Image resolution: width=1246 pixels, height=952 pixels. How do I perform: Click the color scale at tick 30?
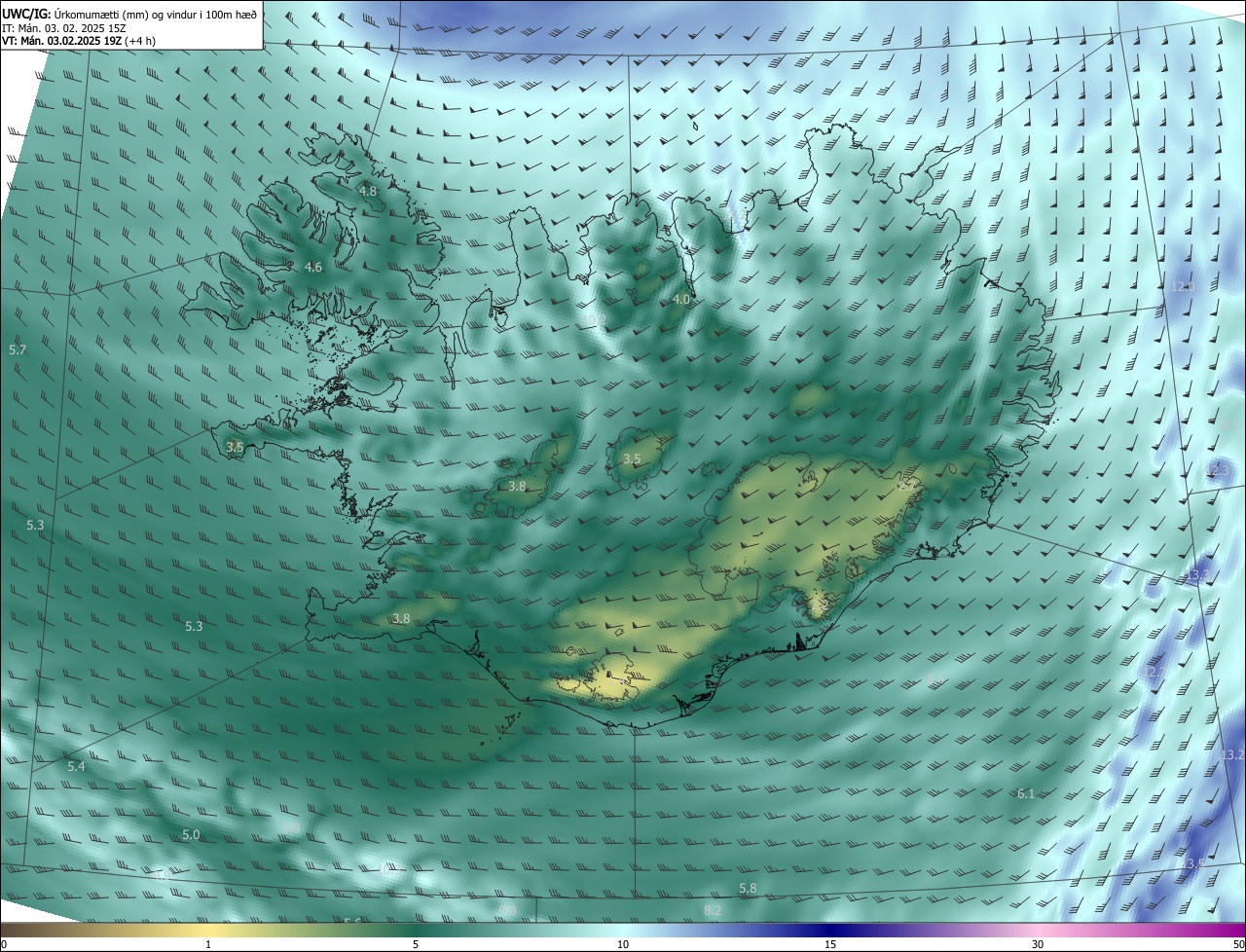[x=1038, y=930]
